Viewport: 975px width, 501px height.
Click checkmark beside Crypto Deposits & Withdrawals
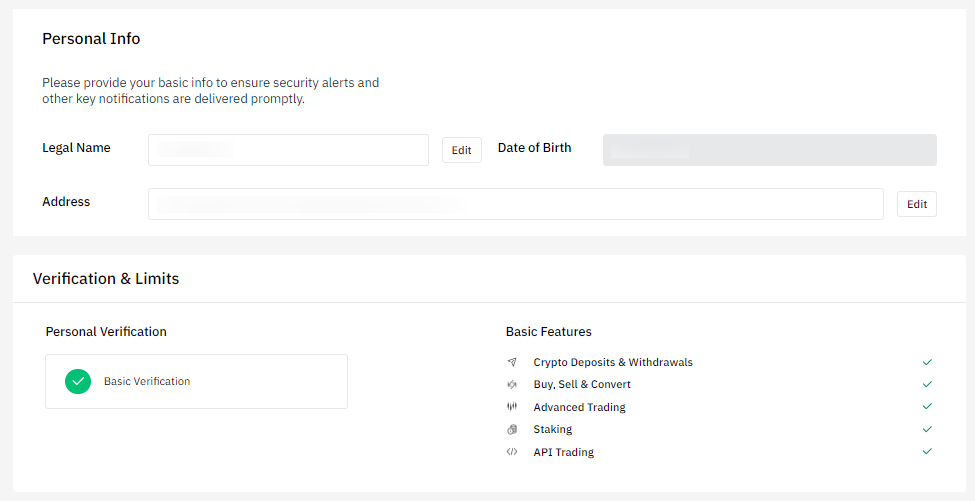tap(927, 362)
